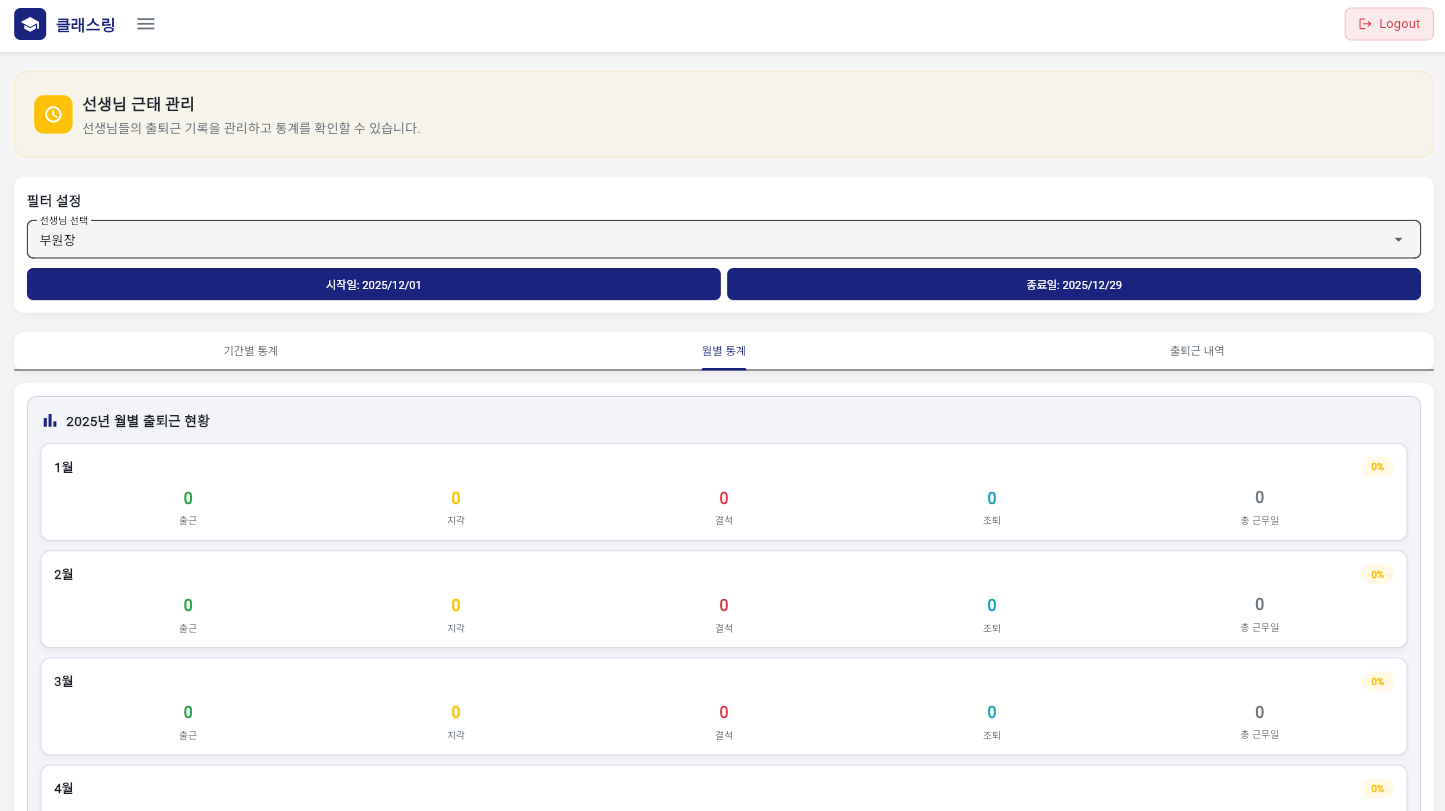Click the 1월 0% rate badge
1445x811 pixels.
tap(1377, 467)
